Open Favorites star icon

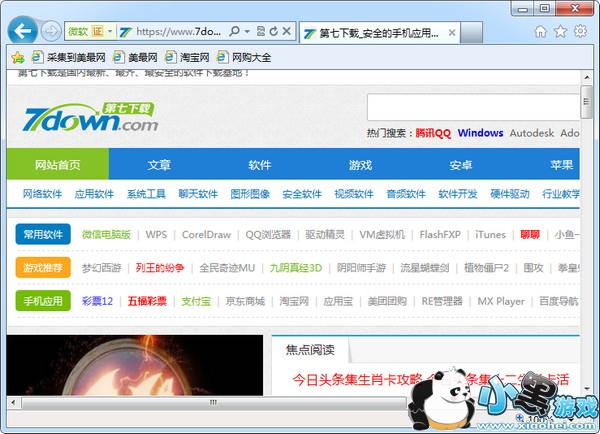pos(560,31)
